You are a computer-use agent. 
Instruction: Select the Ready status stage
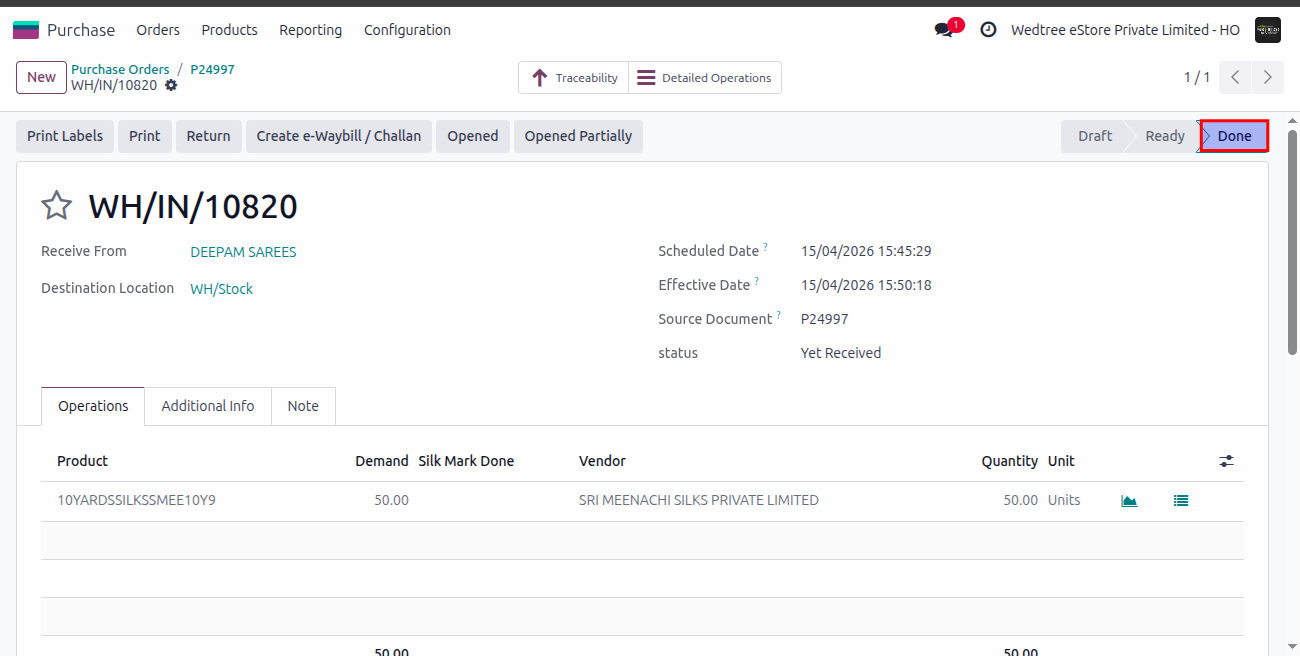[x=1164, y=136]
